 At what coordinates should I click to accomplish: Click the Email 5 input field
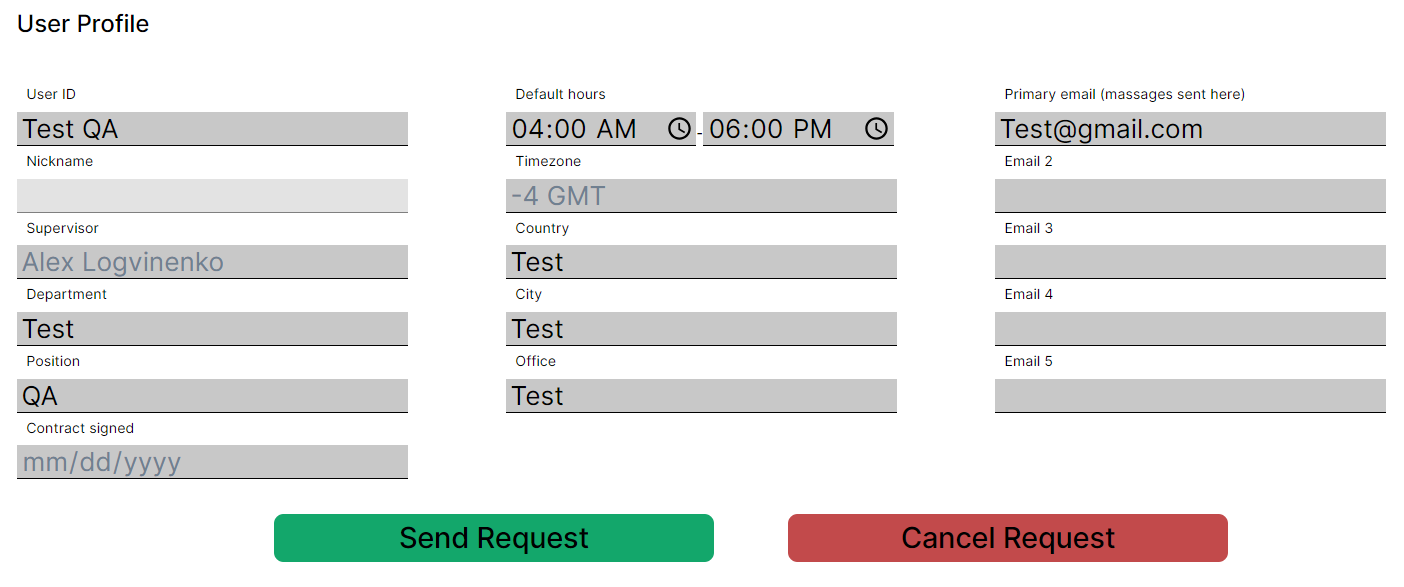click(1190, 396)
